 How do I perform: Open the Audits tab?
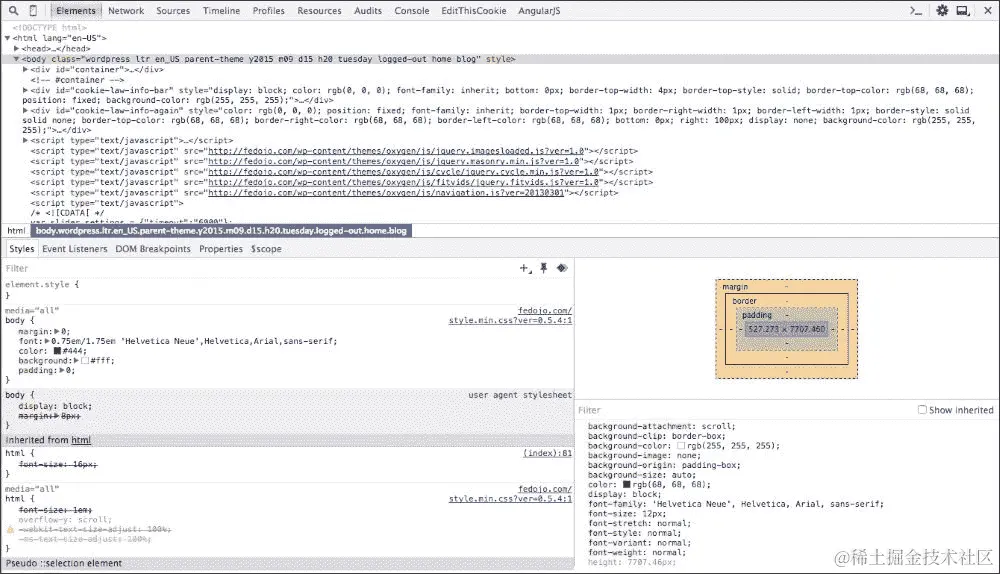click(x=368, y=11)
